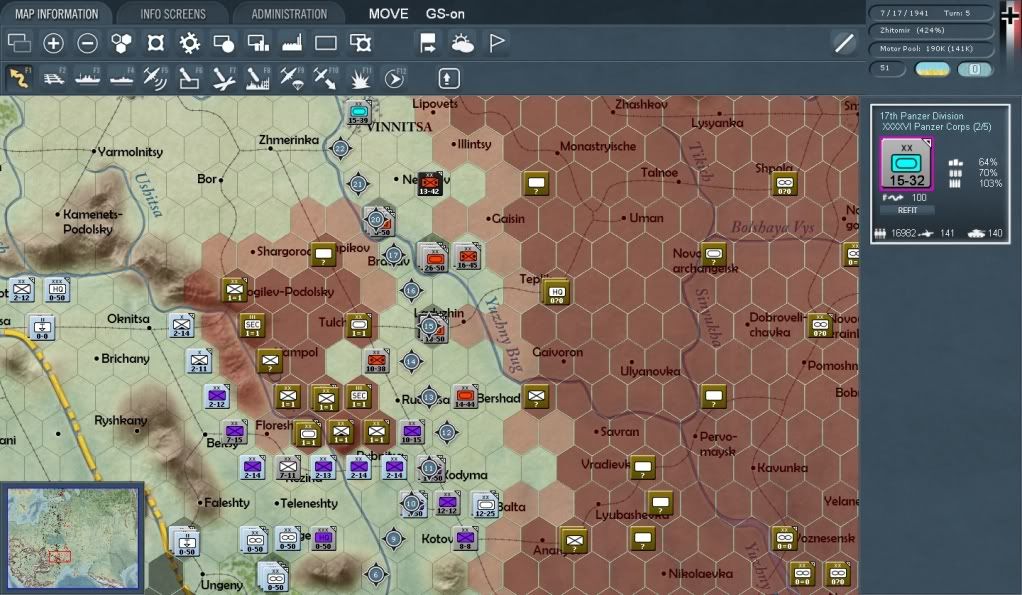Select the 14-44 unit near Bershad
The height and width of the screenshot is (595, 1022).
point(465,396)
